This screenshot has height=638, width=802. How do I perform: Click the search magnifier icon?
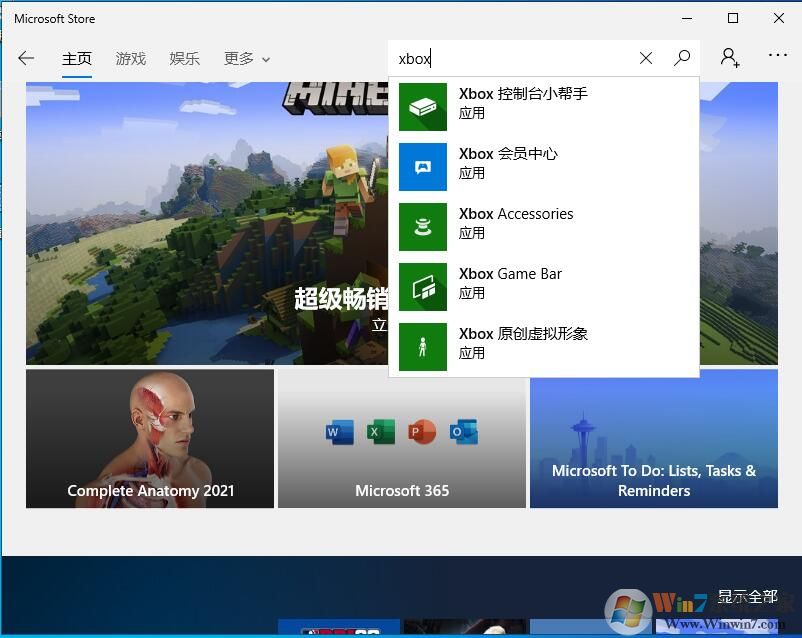pos(682,58)
